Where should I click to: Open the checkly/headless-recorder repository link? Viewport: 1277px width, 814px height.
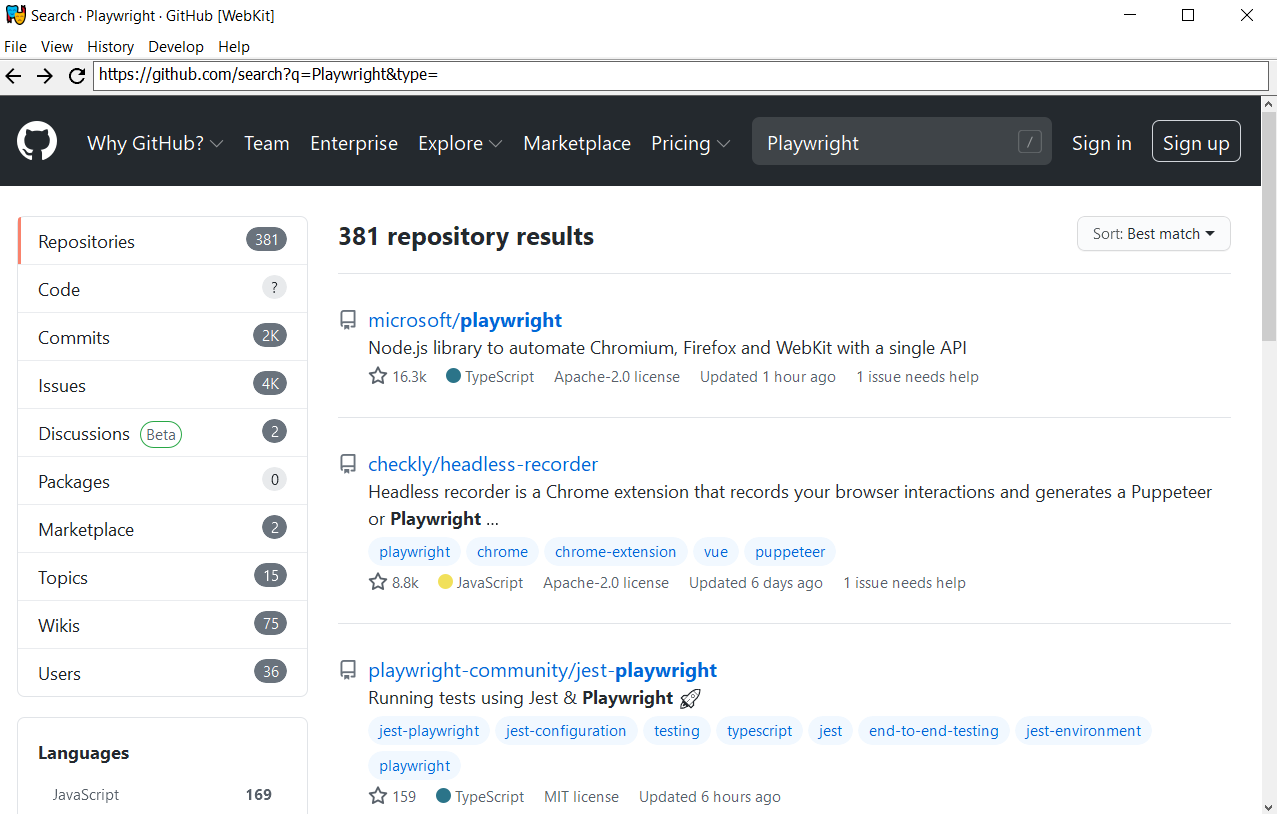[483, 464]
